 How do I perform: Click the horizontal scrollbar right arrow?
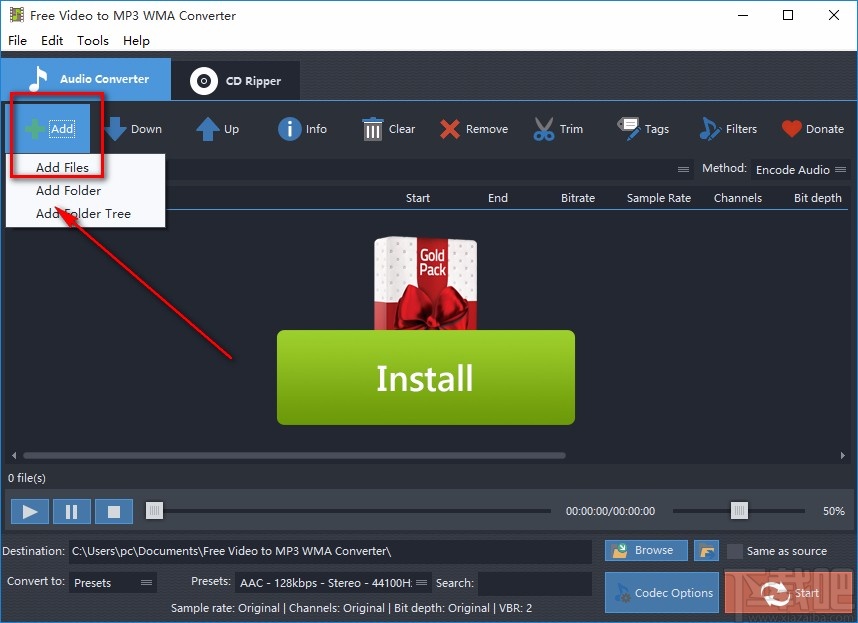click(843, 455)
